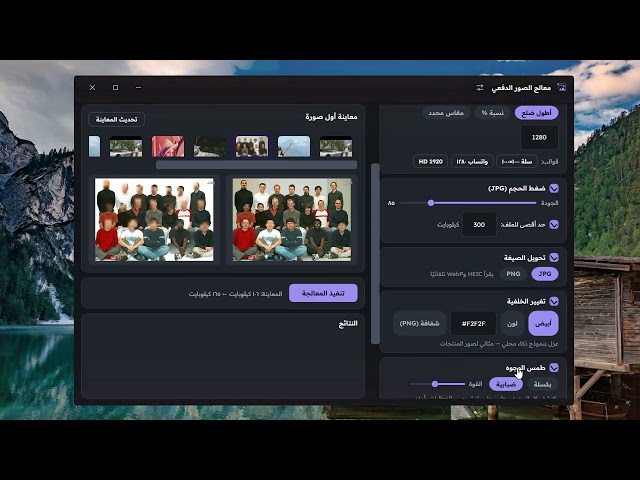Toggle the ضغط الحجم (JPG) section checkbox
This screenshot has height=480, width=640.
click(554, 189)
